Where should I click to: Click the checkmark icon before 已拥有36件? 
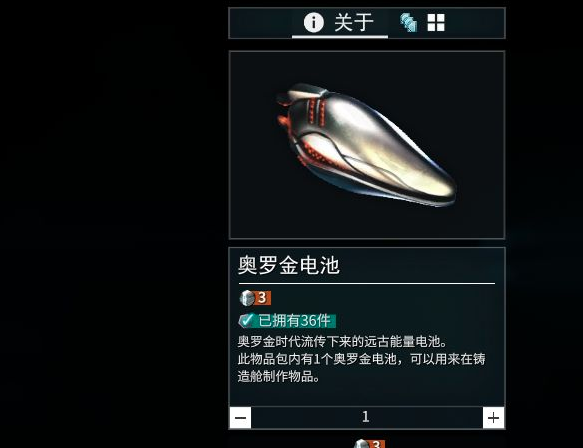point(246,320)
